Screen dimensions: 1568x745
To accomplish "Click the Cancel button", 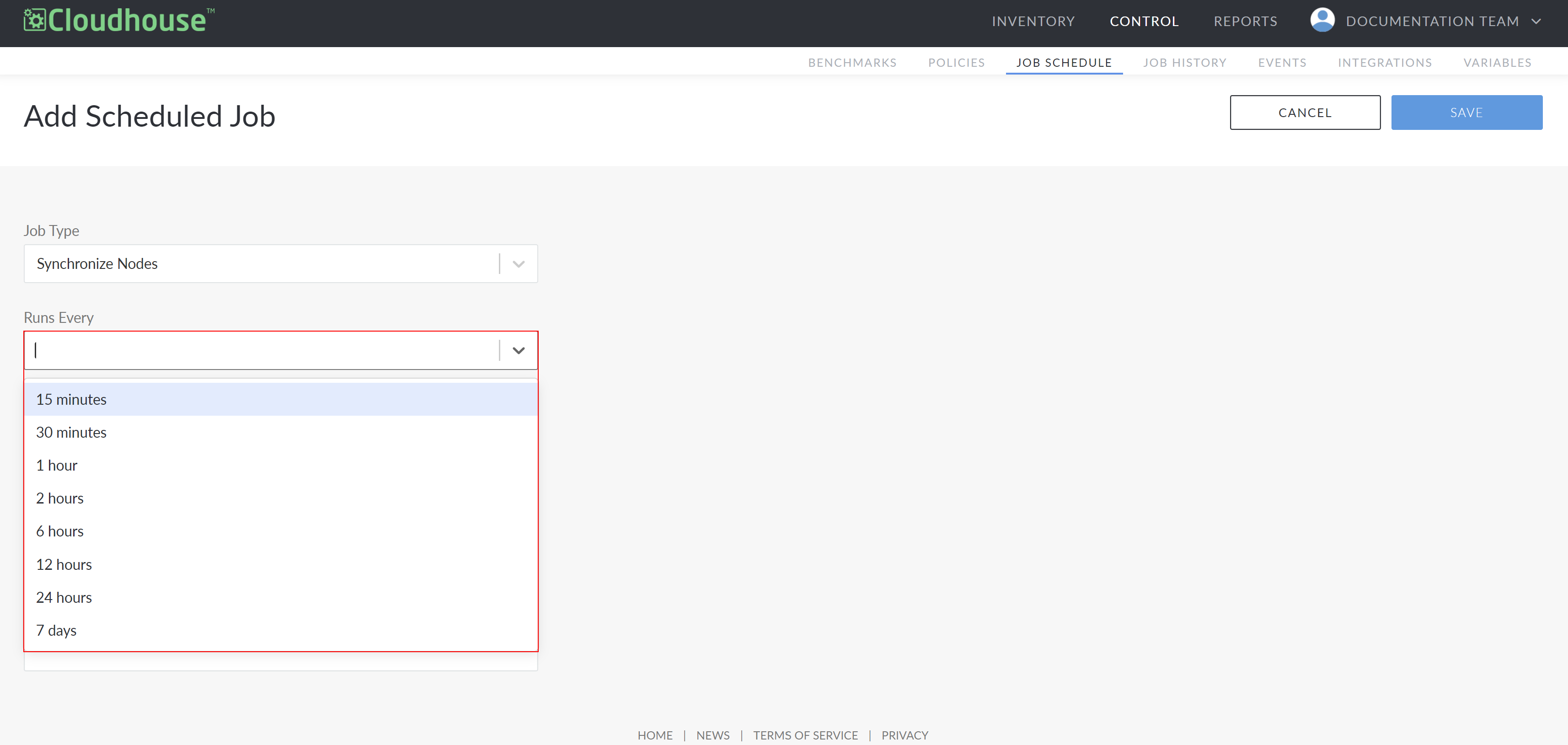I will coord(1305,113).
